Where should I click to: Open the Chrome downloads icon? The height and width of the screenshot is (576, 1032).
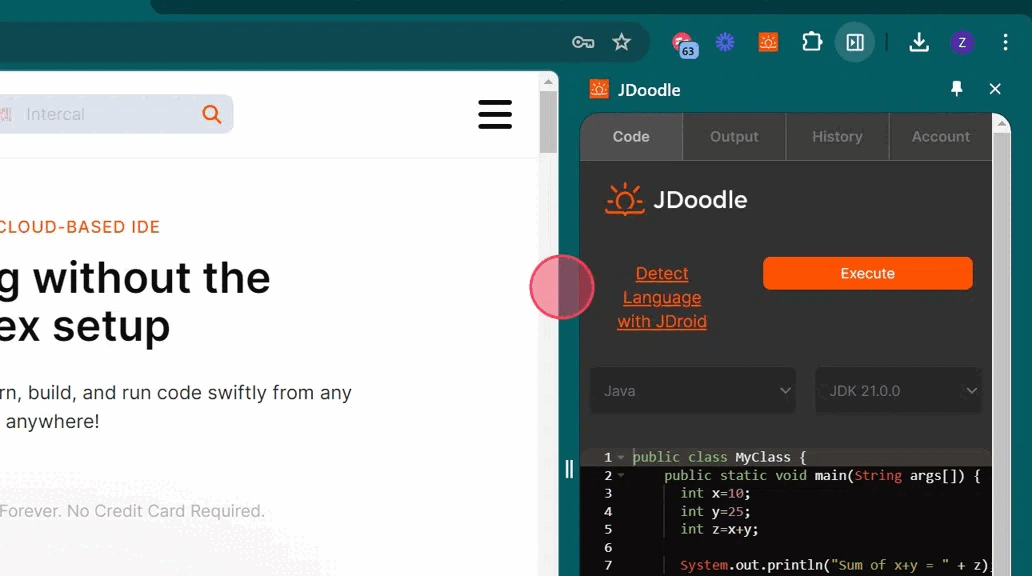[x=918, y=42]
